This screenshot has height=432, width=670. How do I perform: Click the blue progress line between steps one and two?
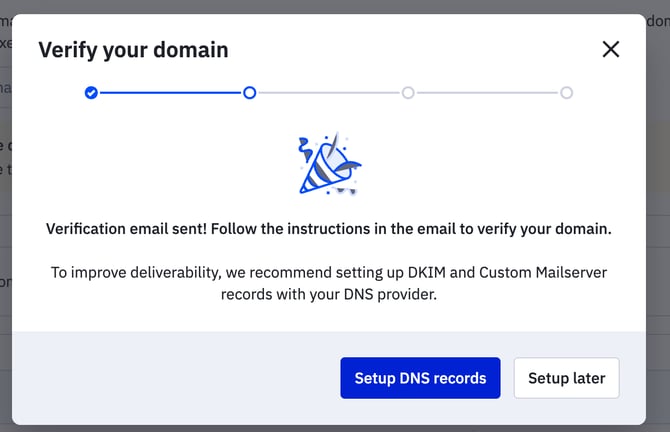(170, 93)
